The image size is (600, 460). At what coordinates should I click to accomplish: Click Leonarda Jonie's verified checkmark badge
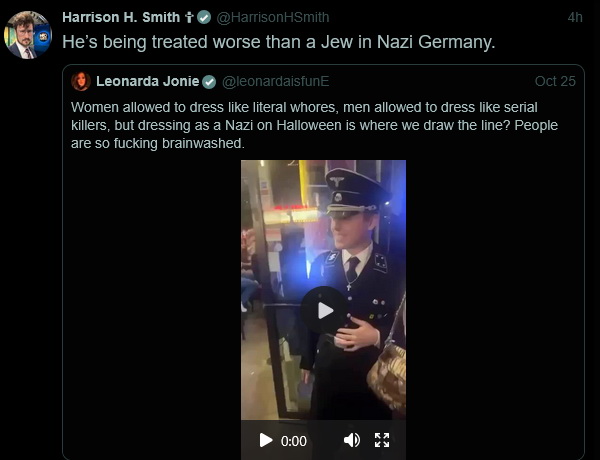click(209, 82)
